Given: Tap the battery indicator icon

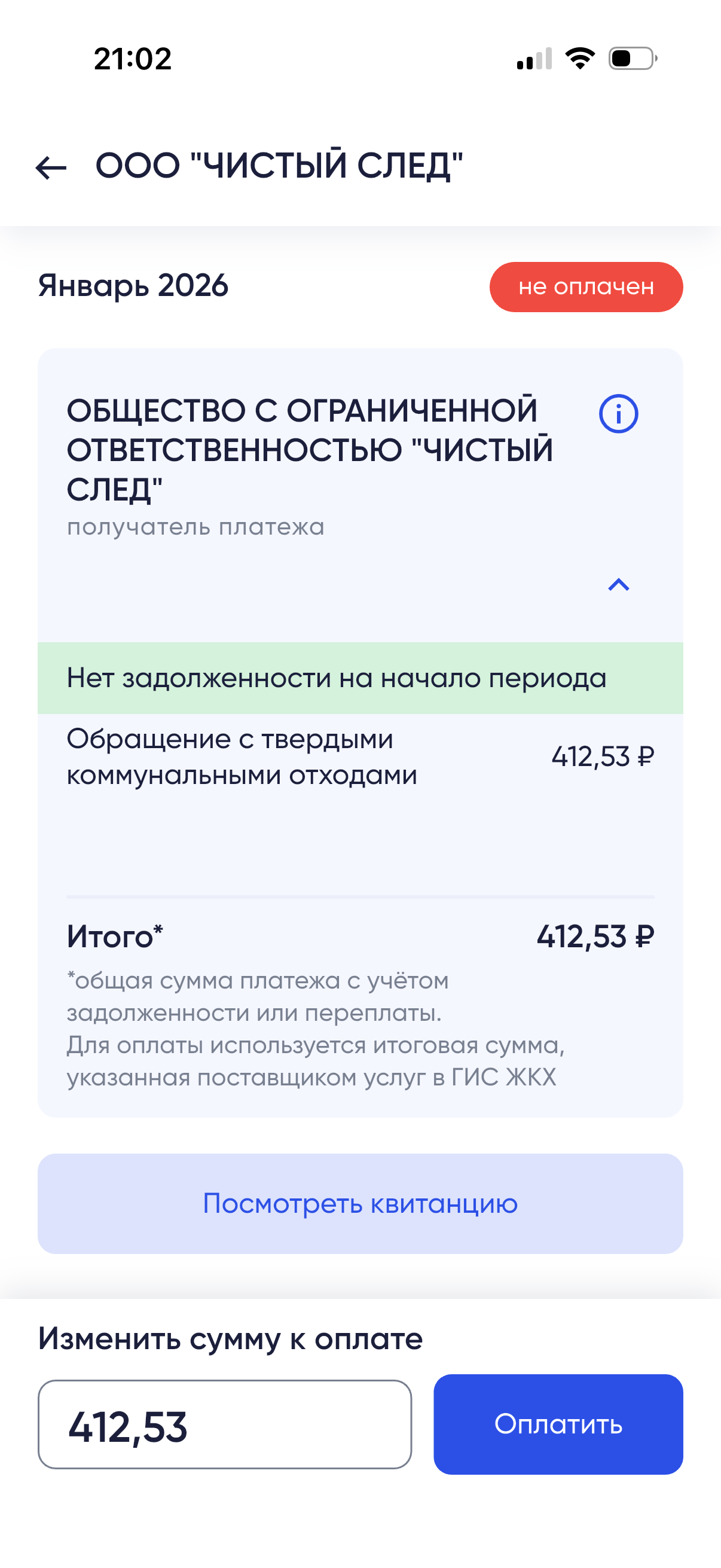Looking at the screenshot, I should (632, 59).
